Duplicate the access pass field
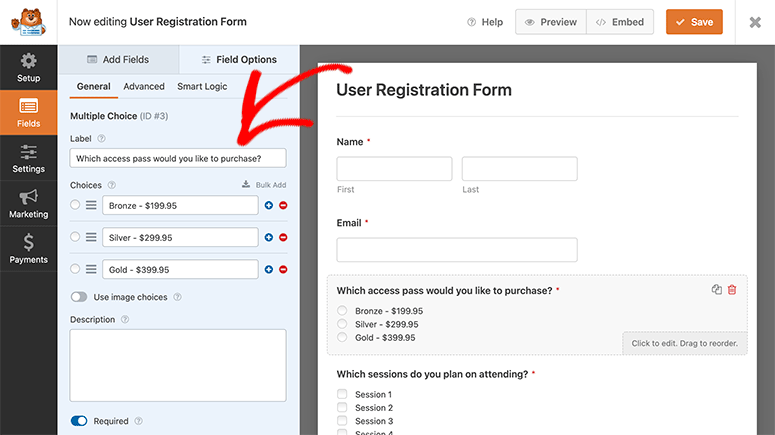The width and height of the screenshot is (775, 435). 717,290
